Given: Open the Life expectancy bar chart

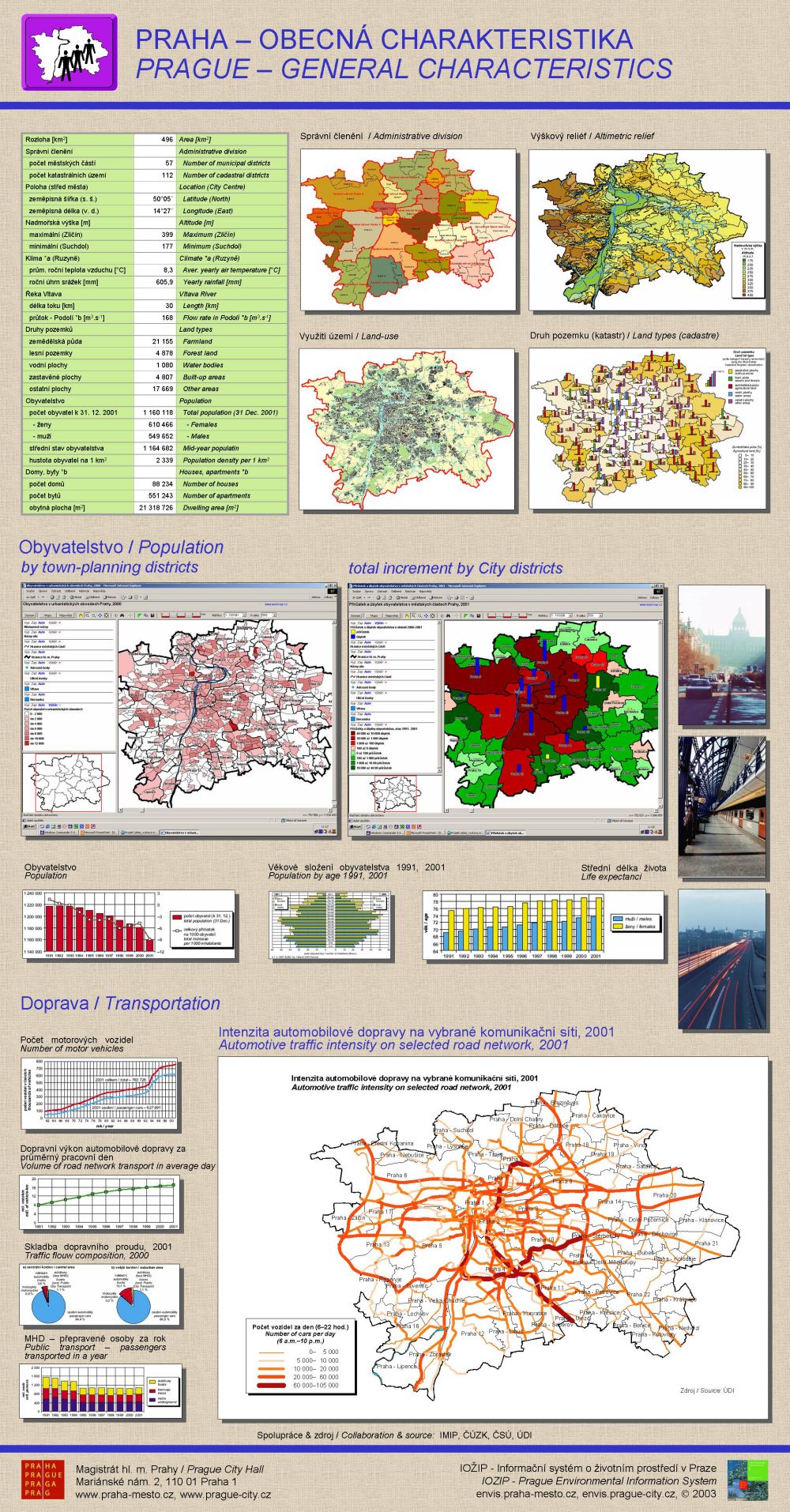Looking at the screenshot, I should coord(544,924).
